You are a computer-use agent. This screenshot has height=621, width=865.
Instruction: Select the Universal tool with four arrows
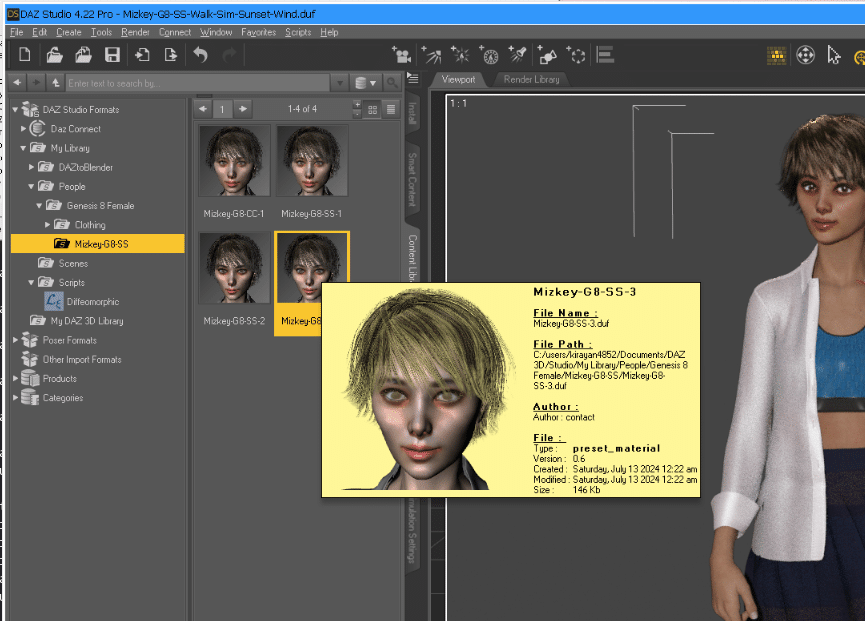(x=805, y=55)
